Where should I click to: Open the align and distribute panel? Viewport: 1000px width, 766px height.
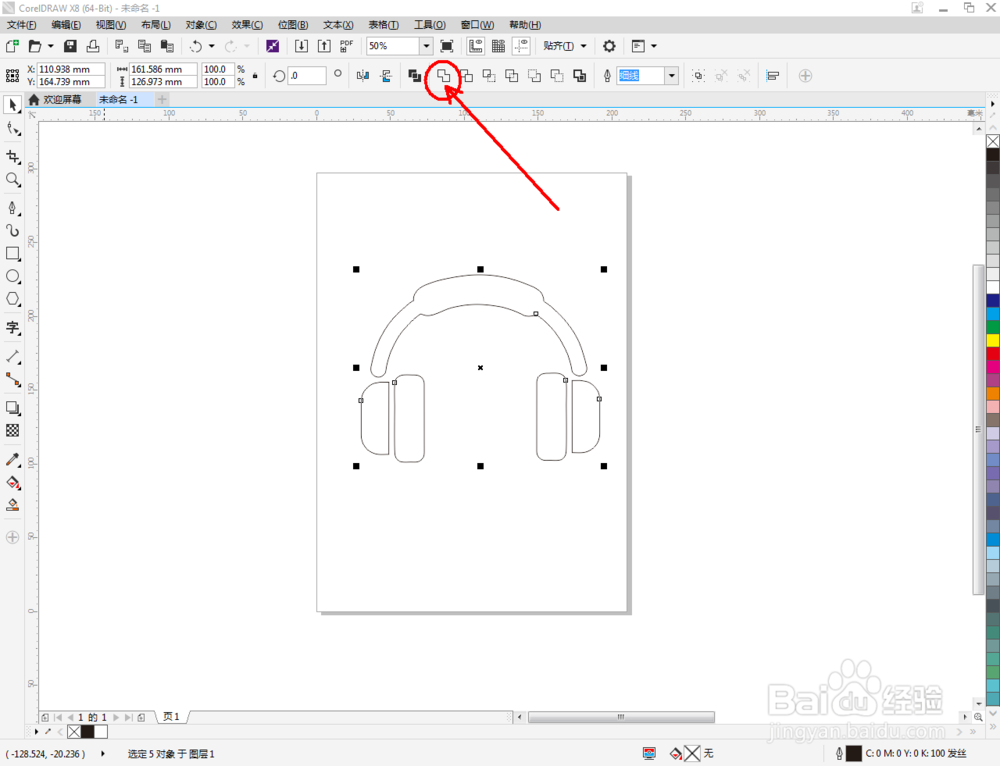point(772,76)
